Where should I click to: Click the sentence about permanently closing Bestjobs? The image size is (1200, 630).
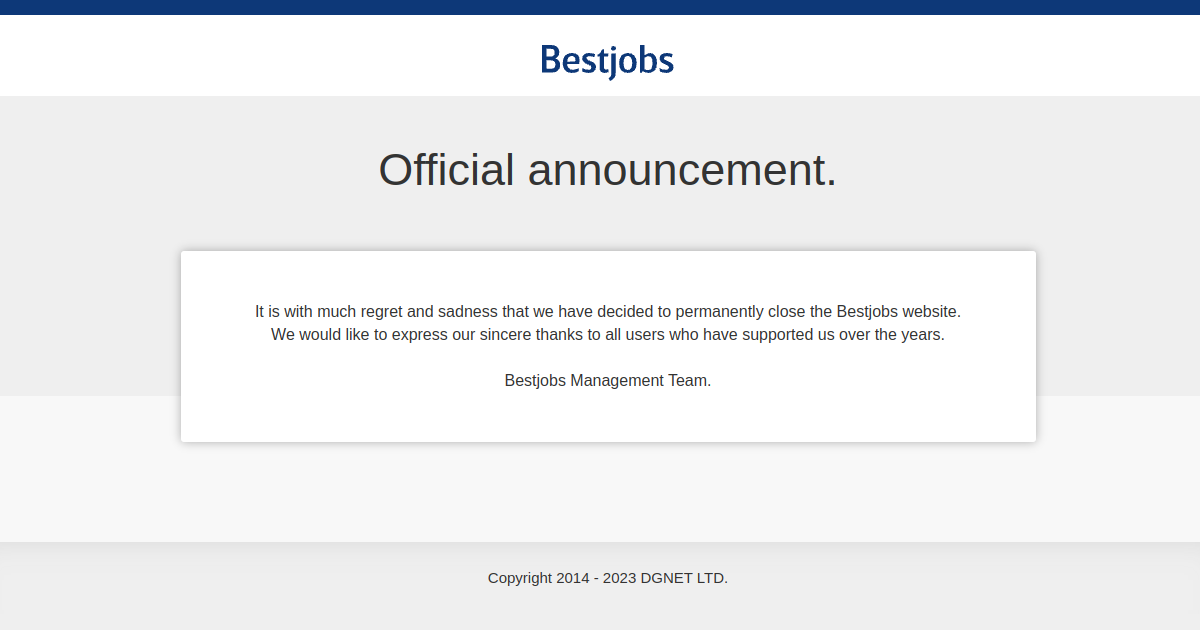pos(608,311)
